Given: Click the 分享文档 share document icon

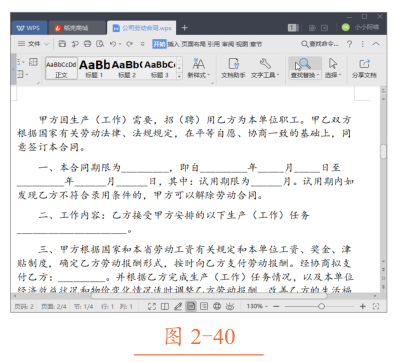Looking at the screenshot, I should tap(364, 68).
